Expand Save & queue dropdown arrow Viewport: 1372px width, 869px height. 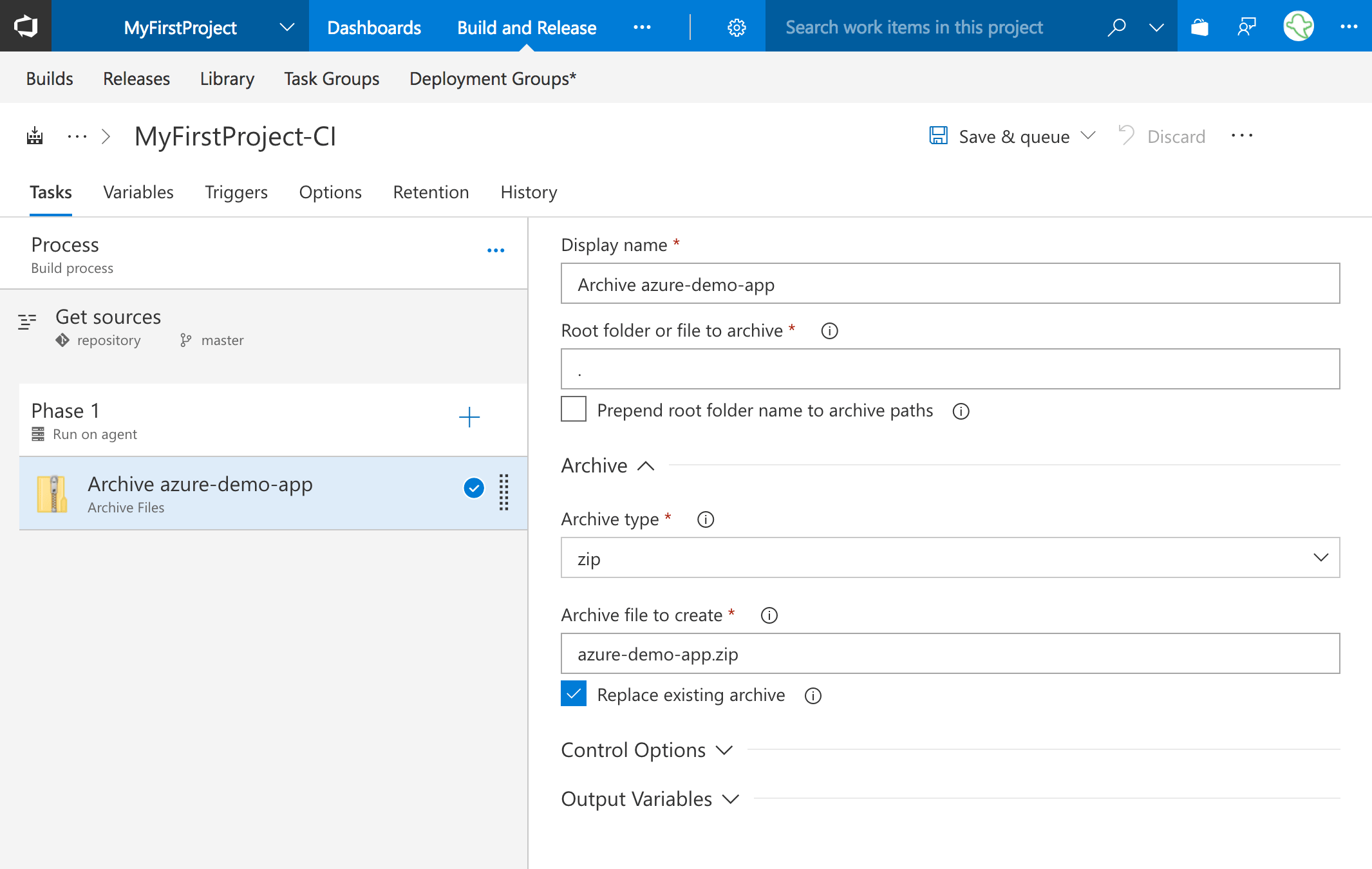(x=1088, y=135)
